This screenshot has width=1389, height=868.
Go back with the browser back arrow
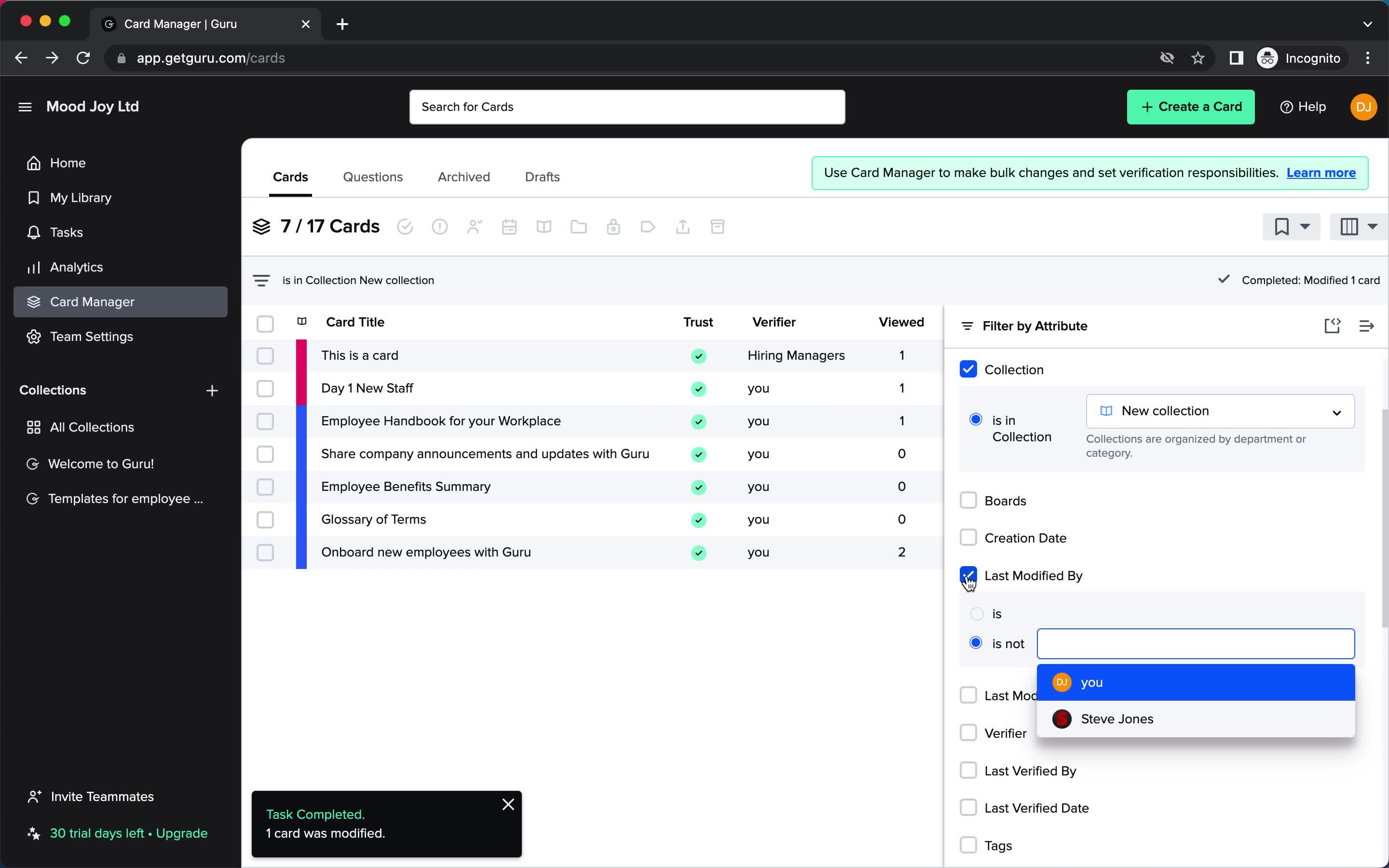tap(21, 58)
